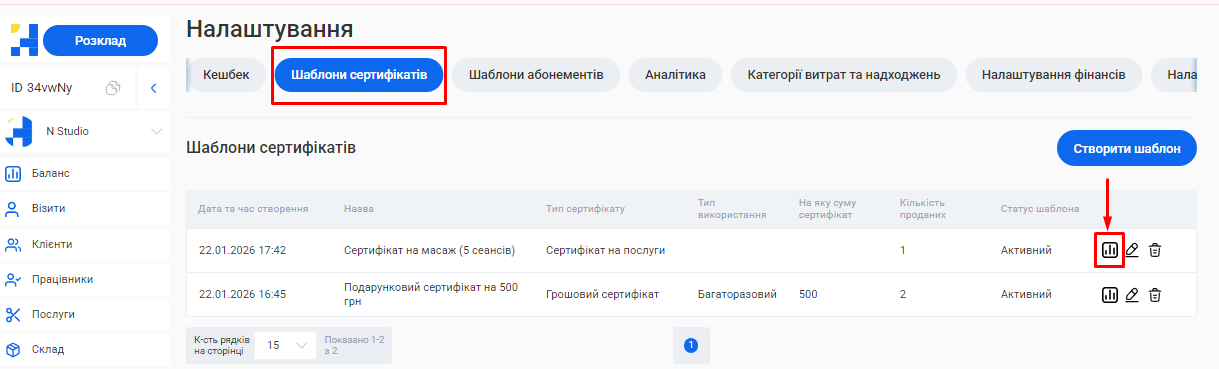The image size is (1219, 369).
Task: Click the 500 amount cell
Action: [809, 295]
